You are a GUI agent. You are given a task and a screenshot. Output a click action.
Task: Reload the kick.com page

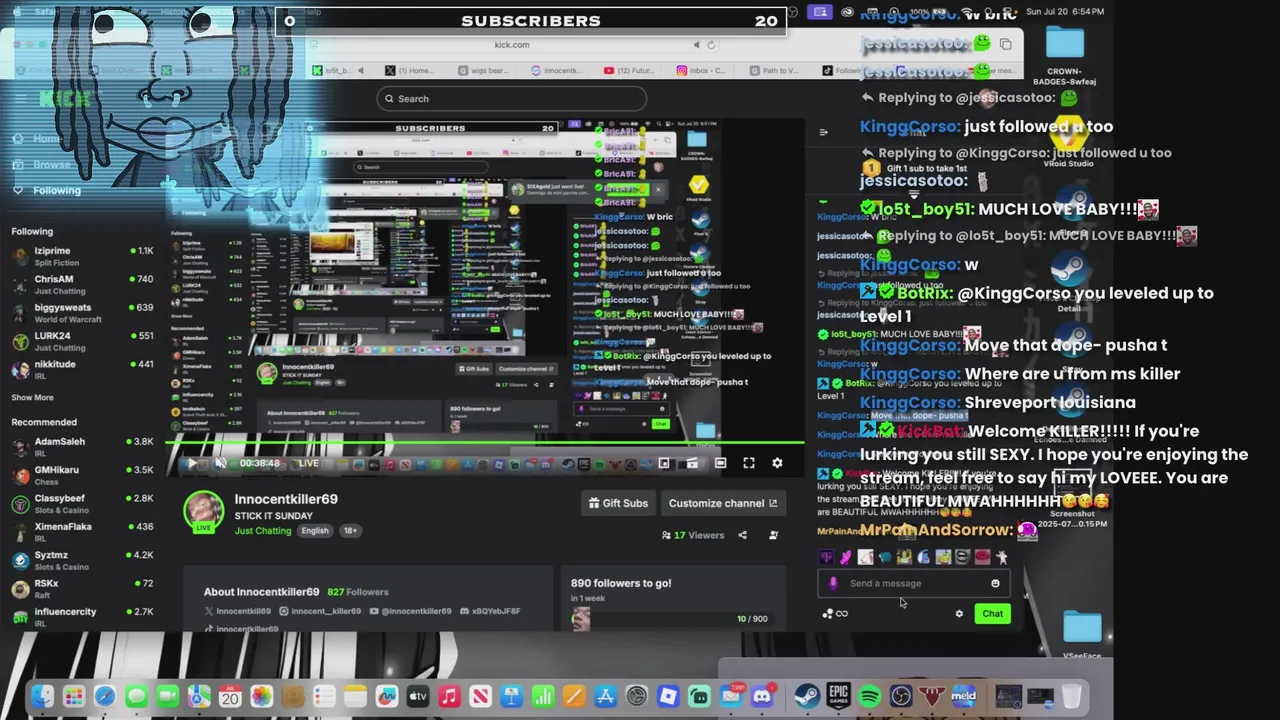click(x=711, y=44)
